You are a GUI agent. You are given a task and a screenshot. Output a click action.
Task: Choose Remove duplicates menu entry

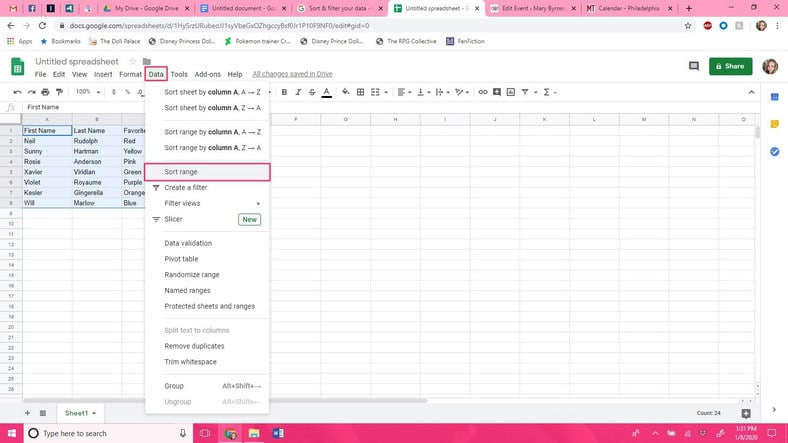click(x=206, y=345)
